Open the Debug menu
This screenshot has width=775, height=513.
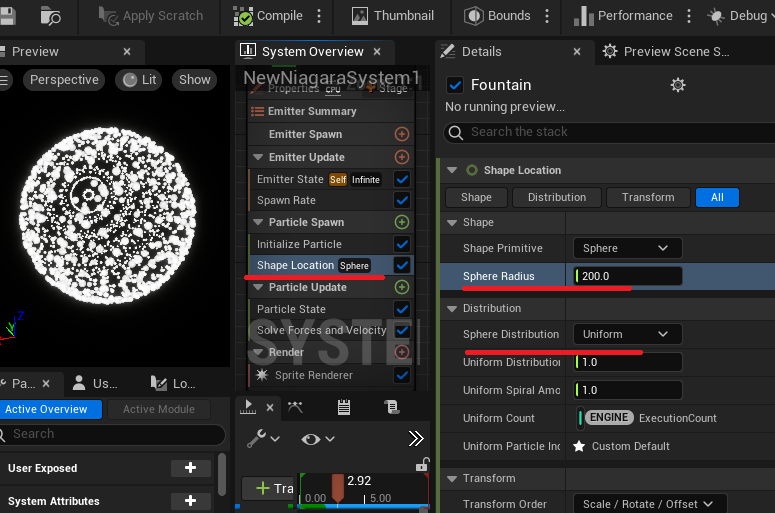coord(740,16)
